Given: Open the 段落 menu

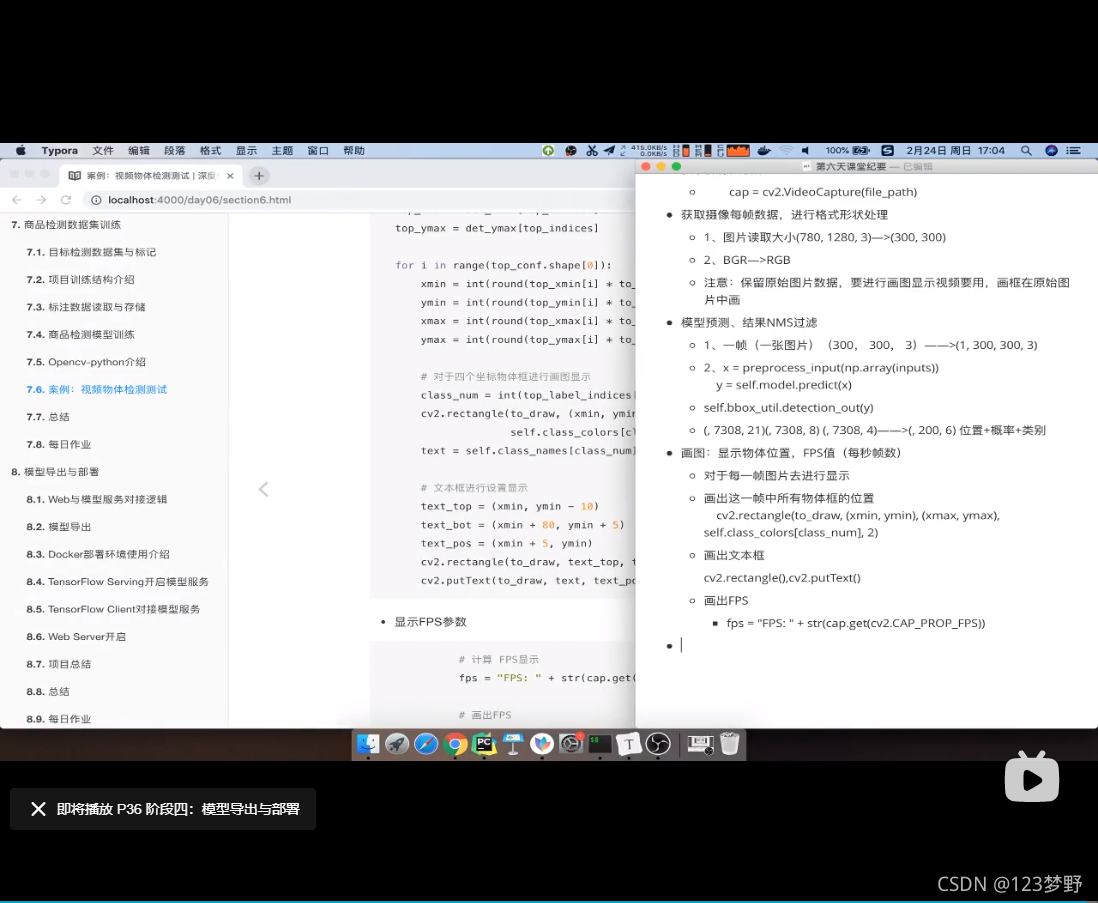Looking at the screenshot, I should coord(174,150).
